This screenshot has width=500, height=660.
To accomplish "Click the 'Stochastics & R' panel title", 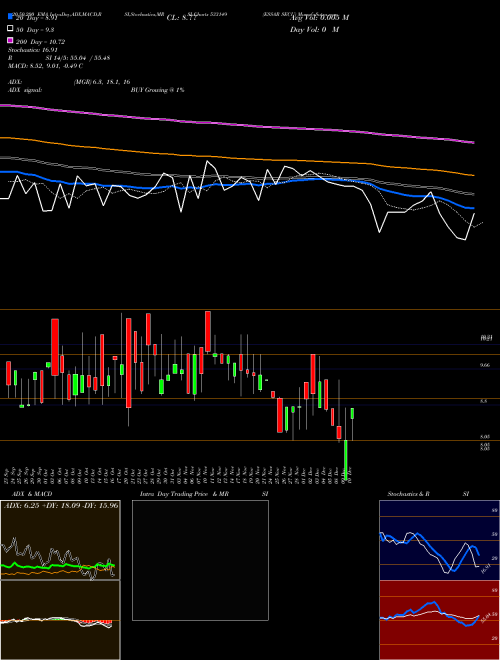I will [408, 494].
